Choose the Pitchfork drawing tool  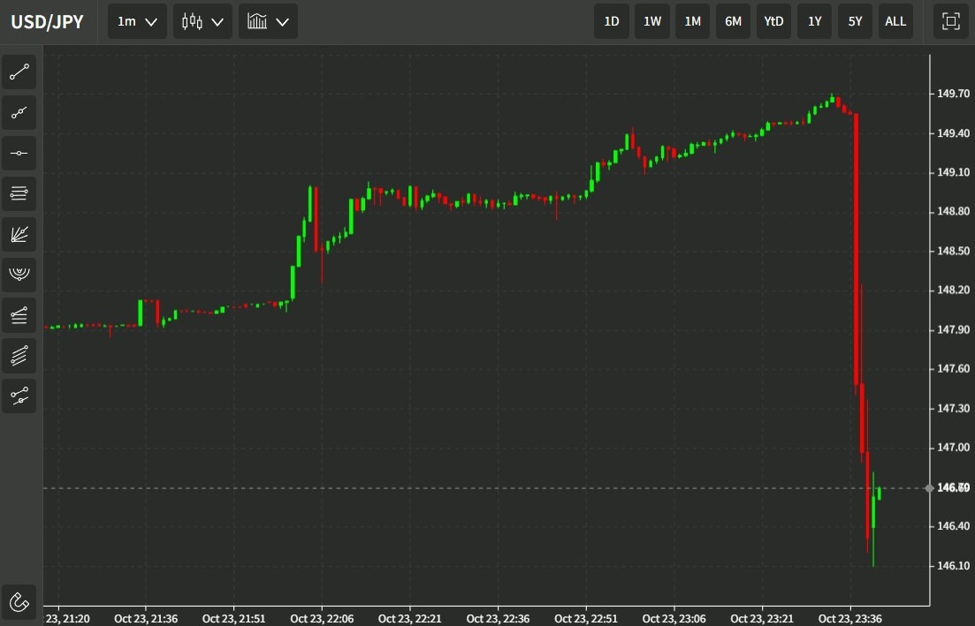[19, 274]
